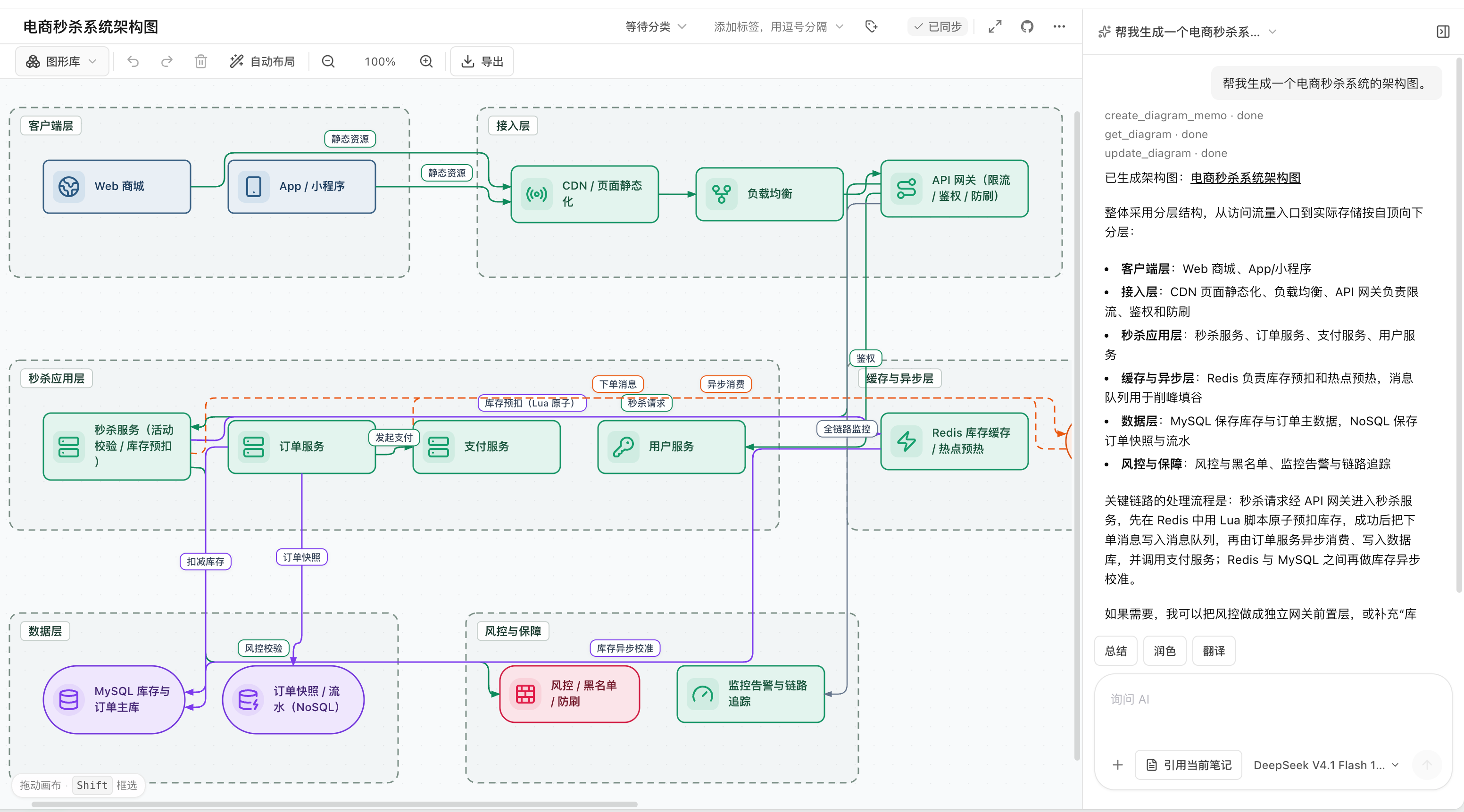The height and width of the screenshot is (812, 1464).
Task: Click the Redis 库存缓存 lightning icon
Action: (907, 440)
